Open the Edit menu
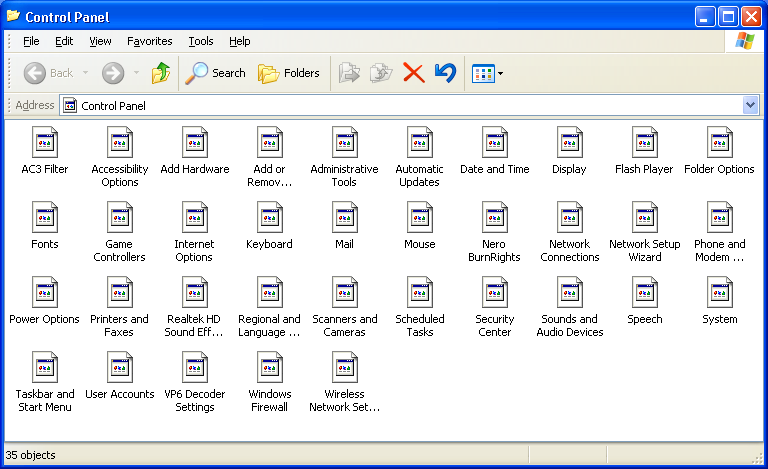Viewport: 768px width, 469px height. click(64, 41)
